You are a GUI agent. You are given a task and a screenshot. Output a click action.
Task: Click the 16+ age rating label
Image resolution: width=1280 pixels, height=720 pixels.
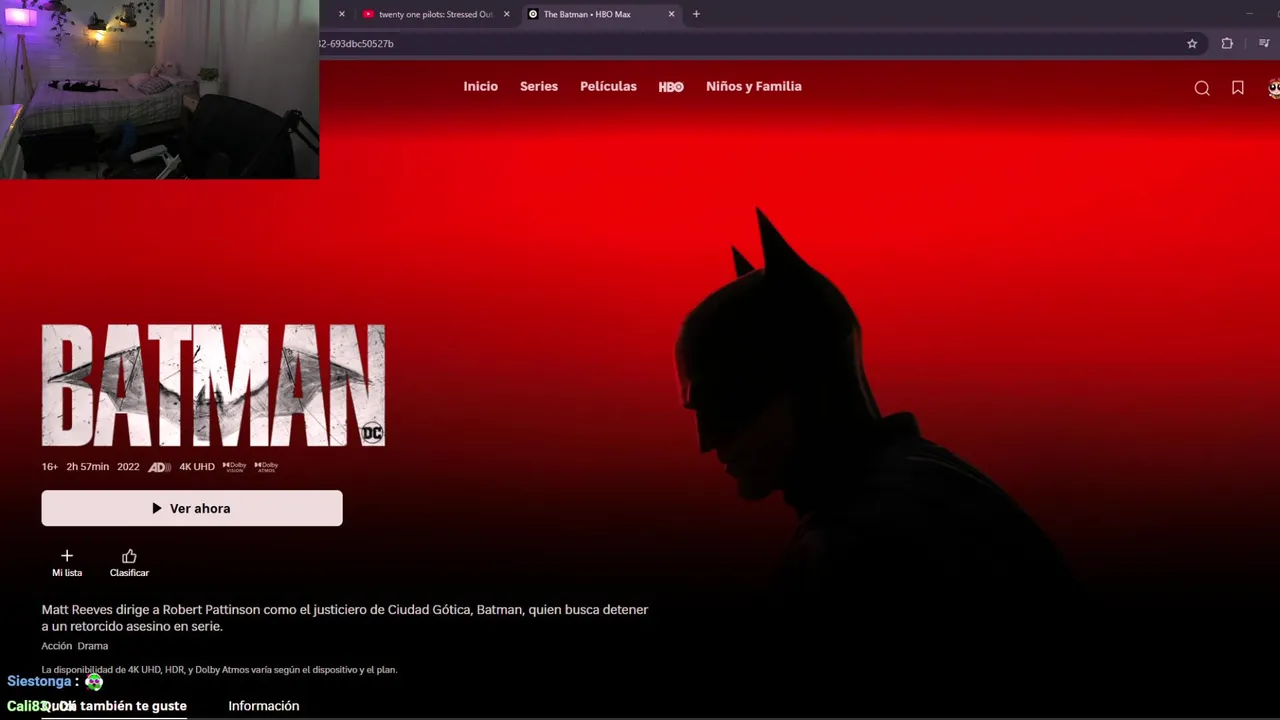pyautogui.click(x=50, y=467)
